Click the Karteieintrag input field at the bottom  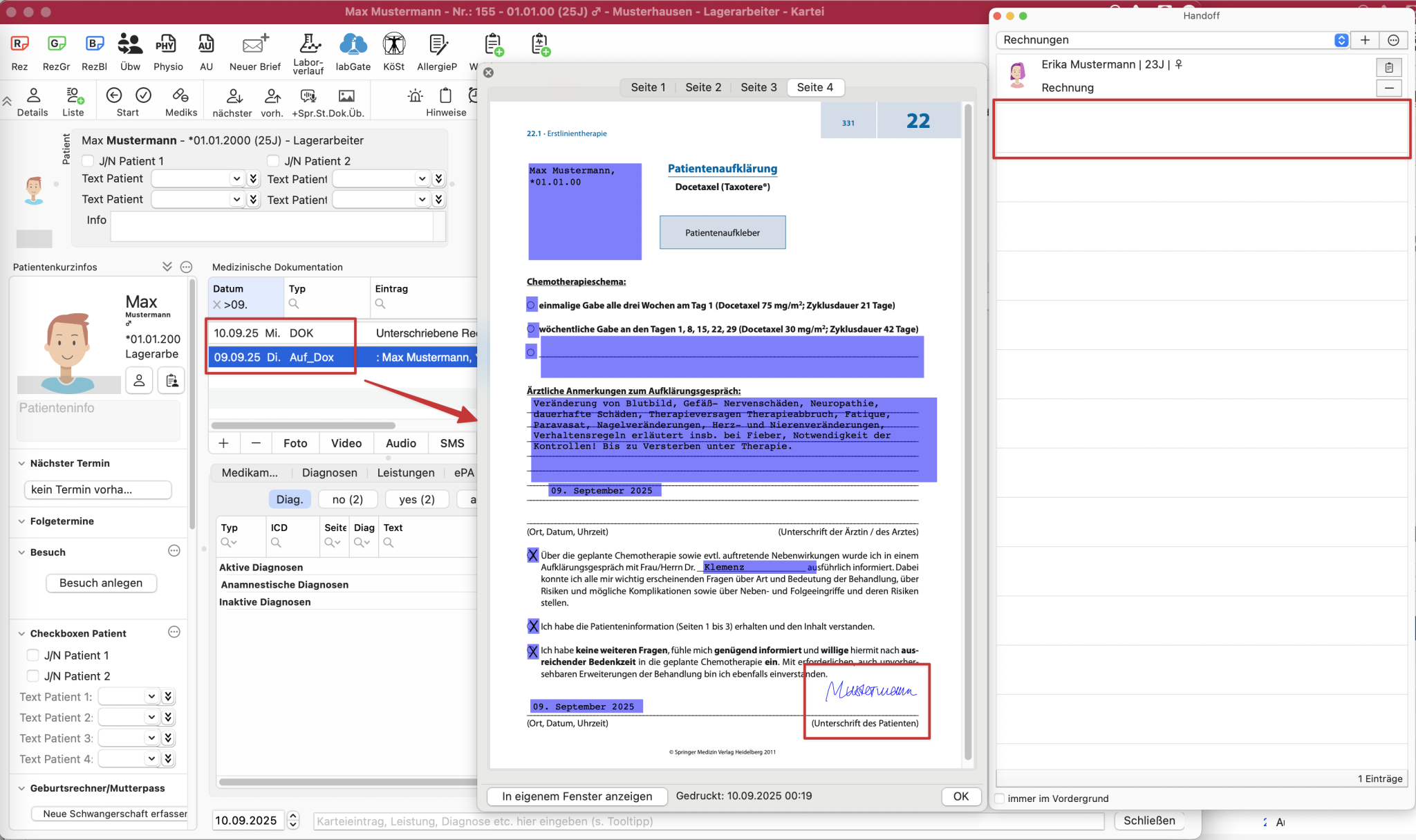tap(709, 821)
